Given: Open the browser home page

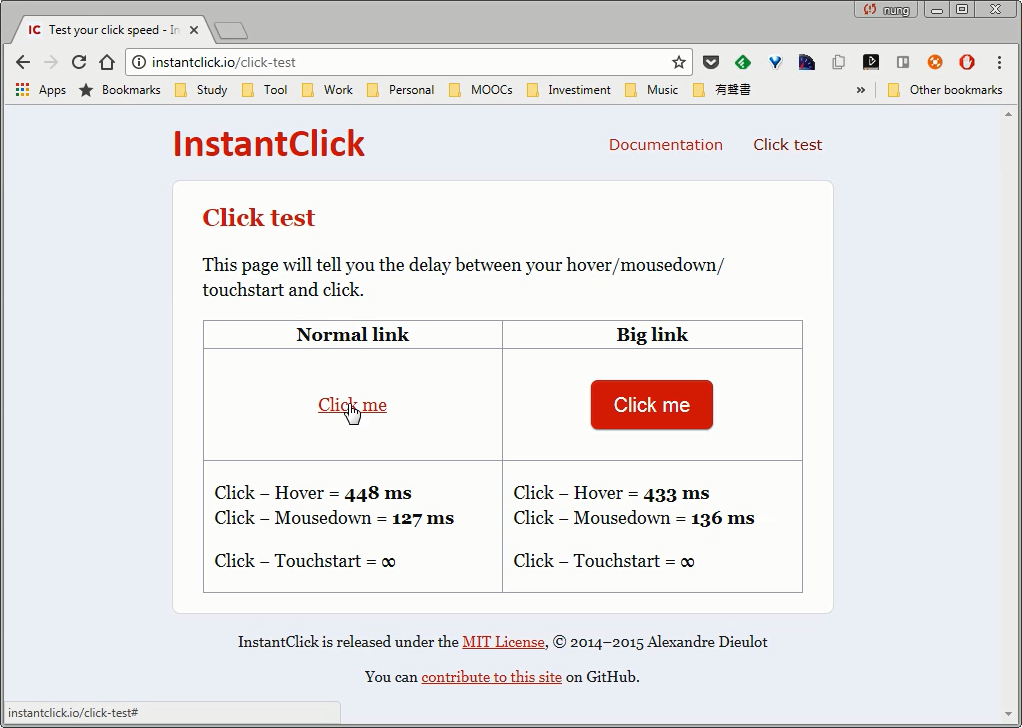Looking at the screenshot, I should point(107,63).
